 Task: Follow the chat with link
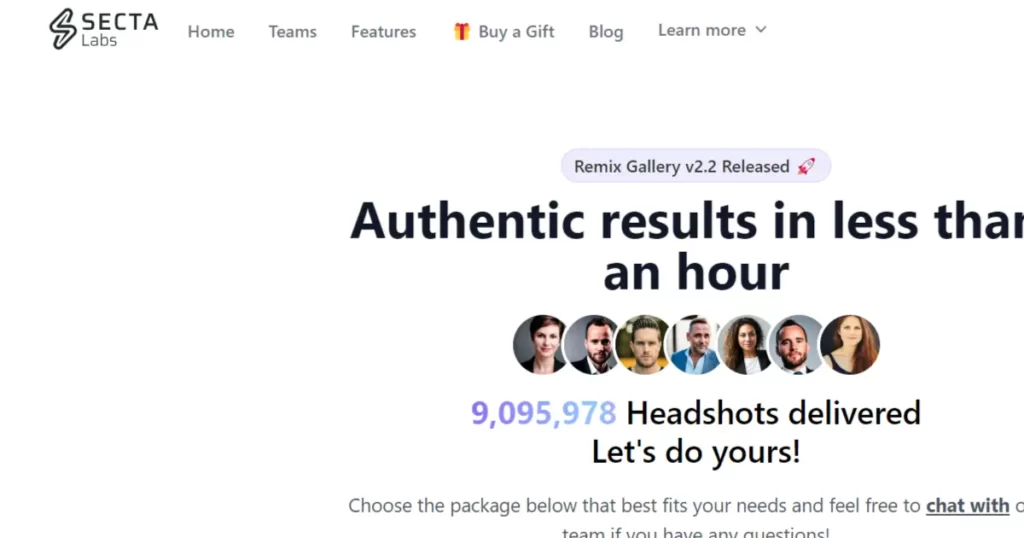[967, 505]
